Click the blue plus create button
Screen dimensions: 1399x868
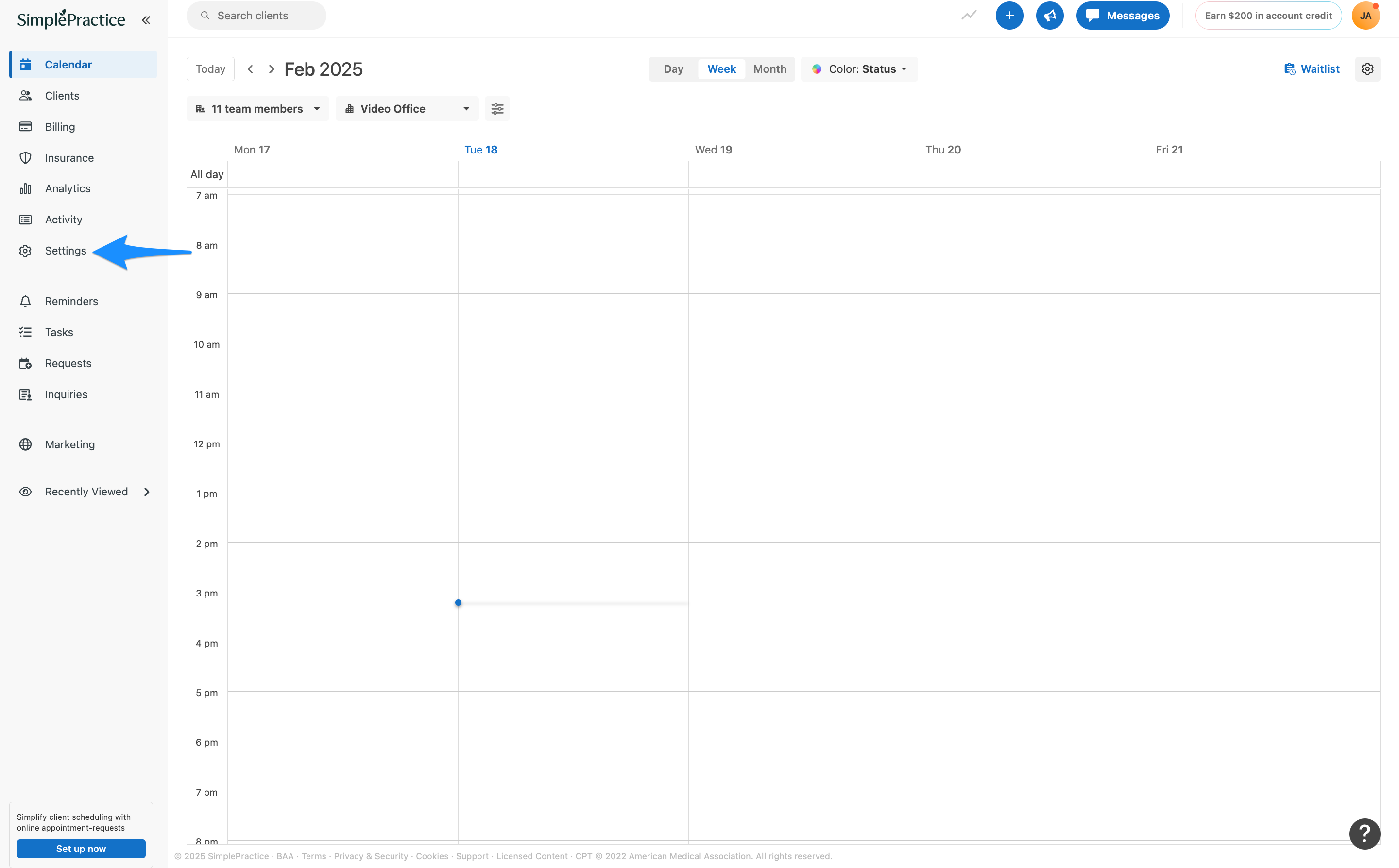(1008, 16)
